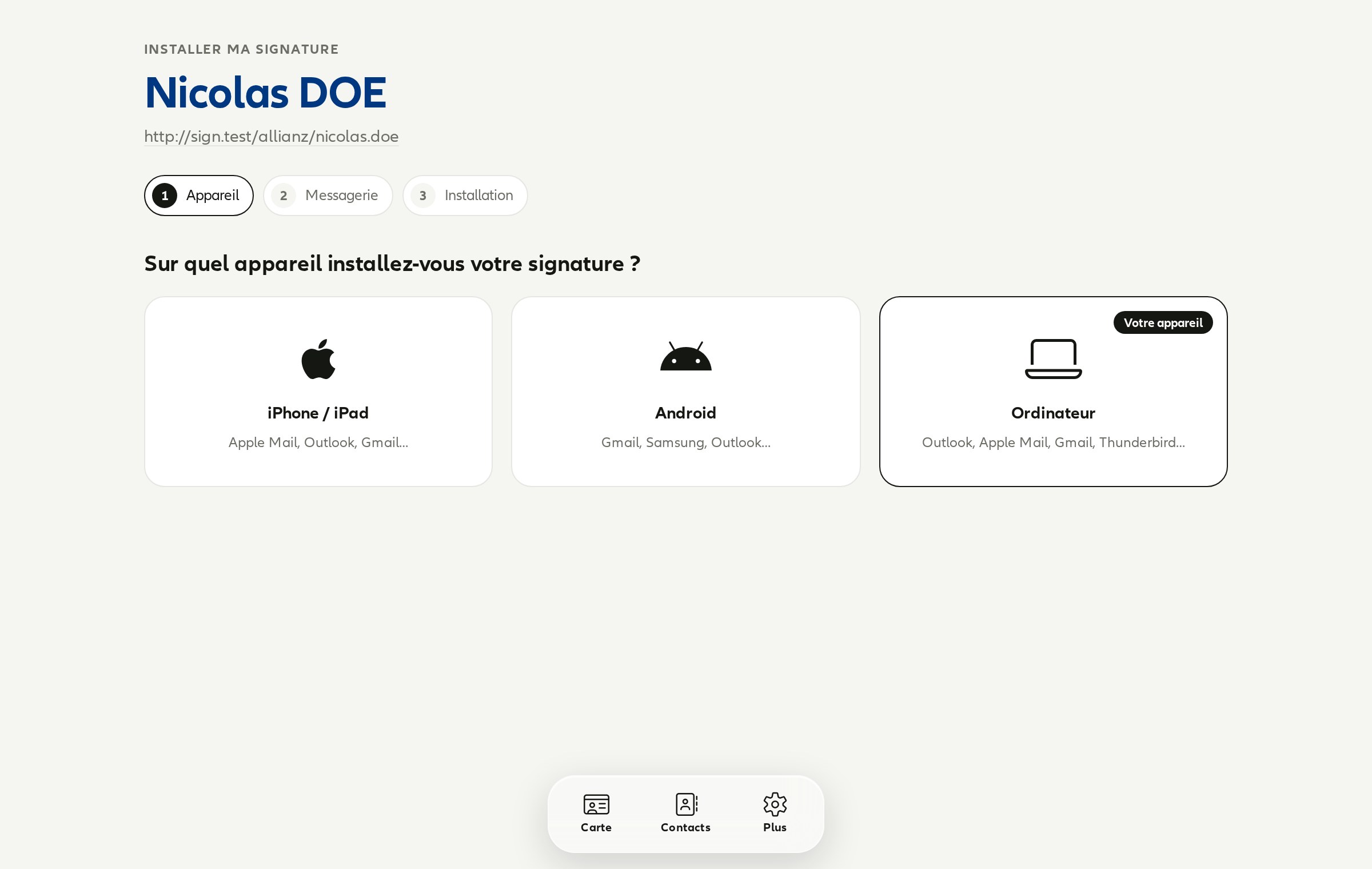The height and width of the screenshot is (869, 1372).
Task: Open the Contacts address book icon
Action: tap(686, 804)
